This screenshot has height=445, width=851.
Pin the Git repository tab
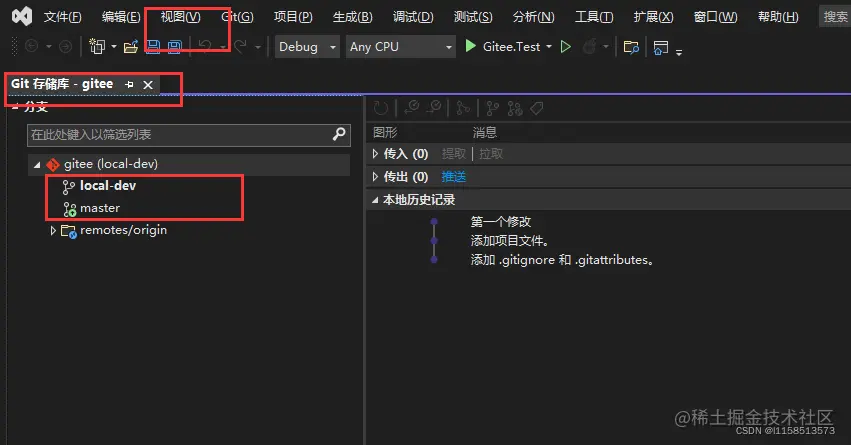pos(129,85)
